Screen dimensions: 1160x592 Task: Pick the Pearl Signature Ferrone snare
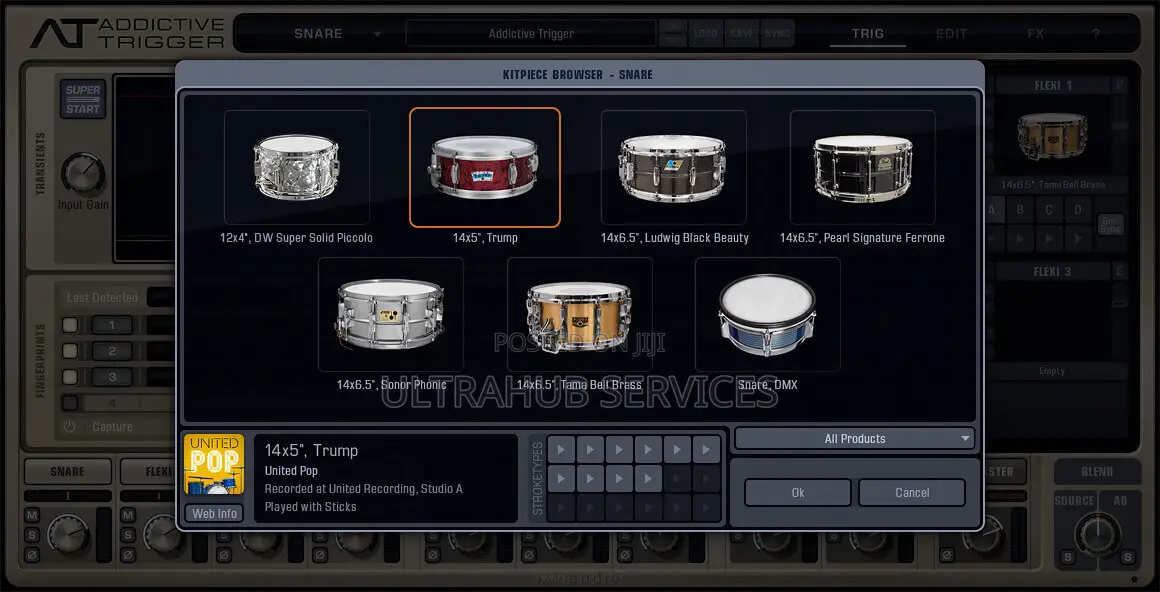pyautogui.click(x=863, y=167)
